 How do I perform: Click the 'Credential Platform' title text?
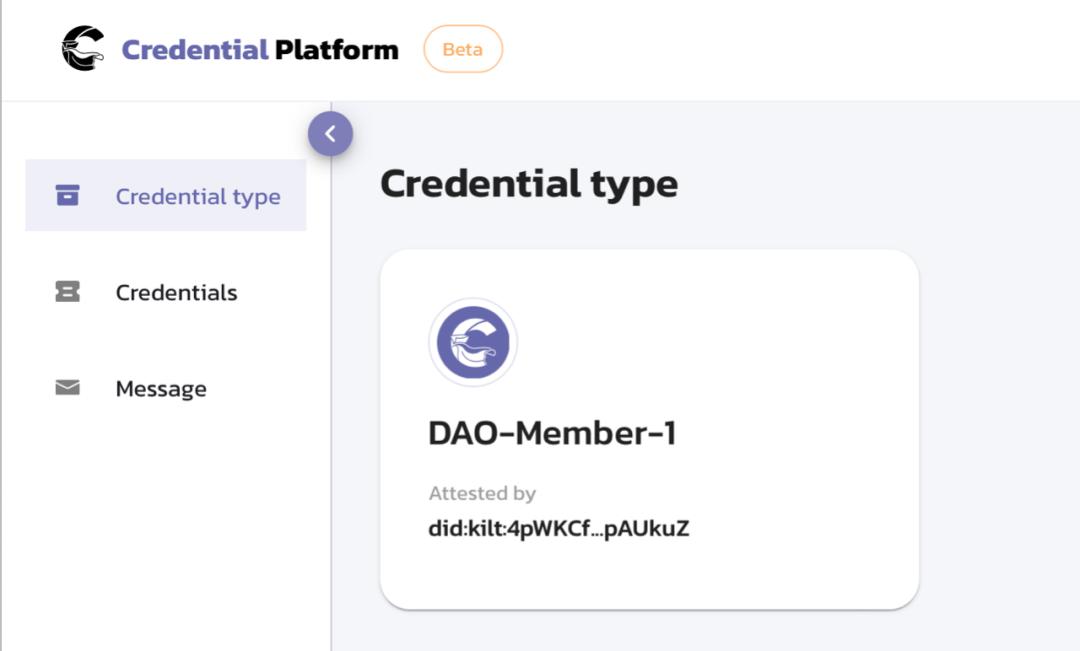(260, 49)
